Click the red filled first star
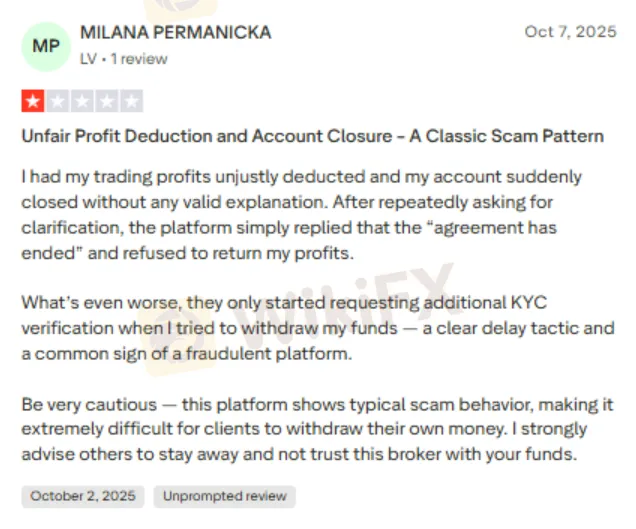Image resolution: width=636 pixels, height=529 pixels. coord(33,101)
